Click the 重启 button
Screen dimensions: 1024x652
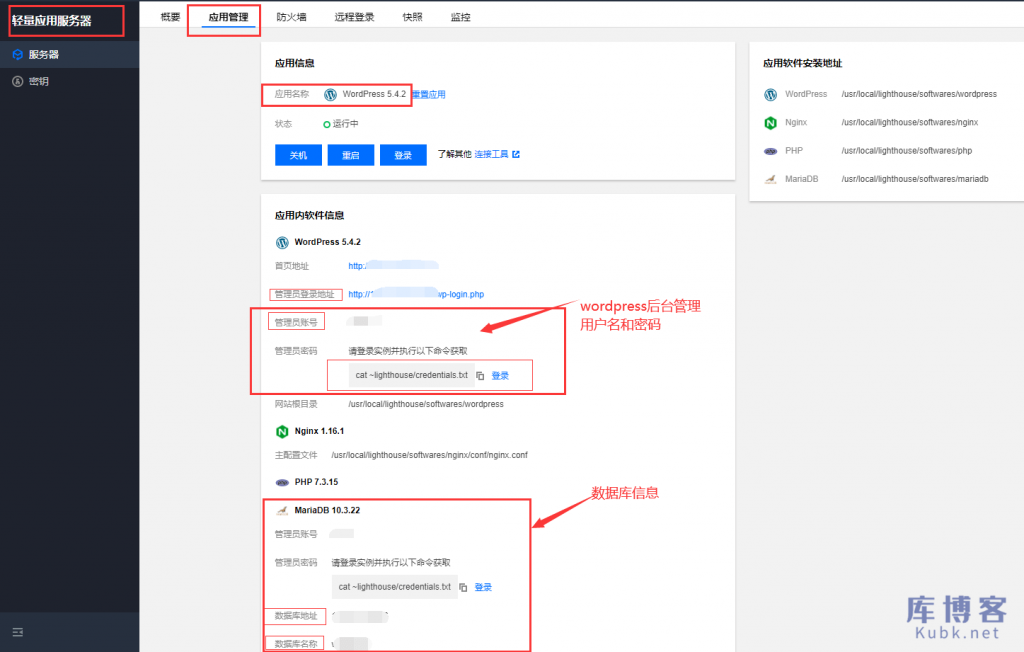point(351,155)
